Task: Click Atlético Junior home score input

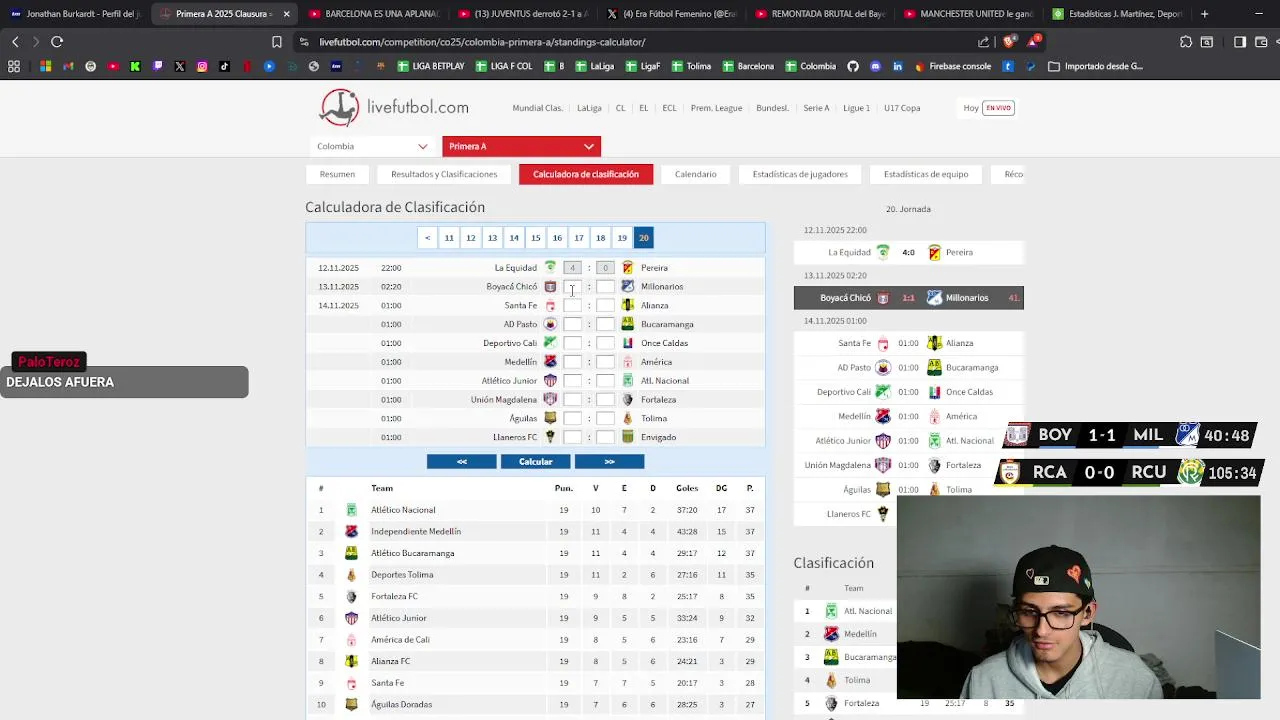Action: pyautogui.click(x=572, y=381)
